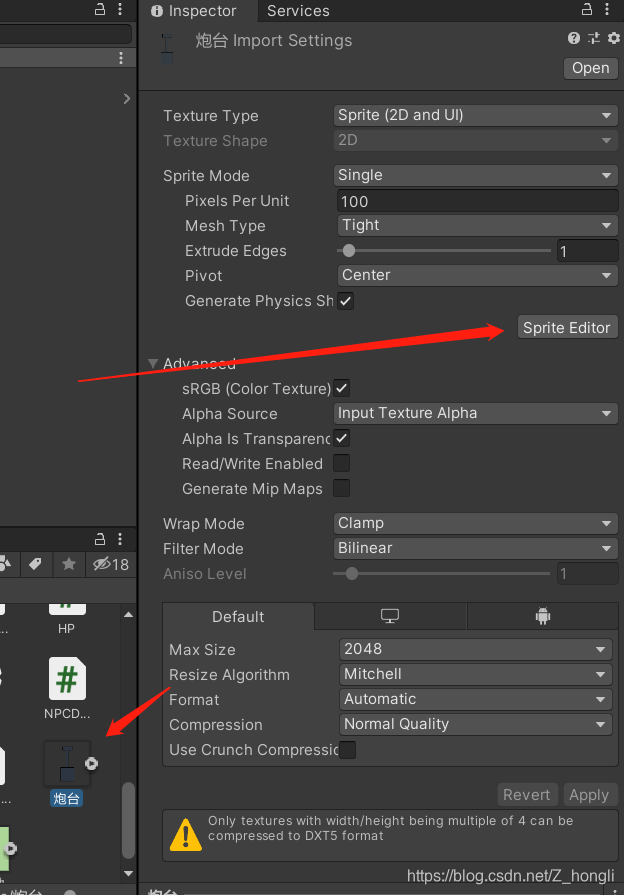Open upper-left panel kebab menu

pyautogui.click(x=120, y=9)
